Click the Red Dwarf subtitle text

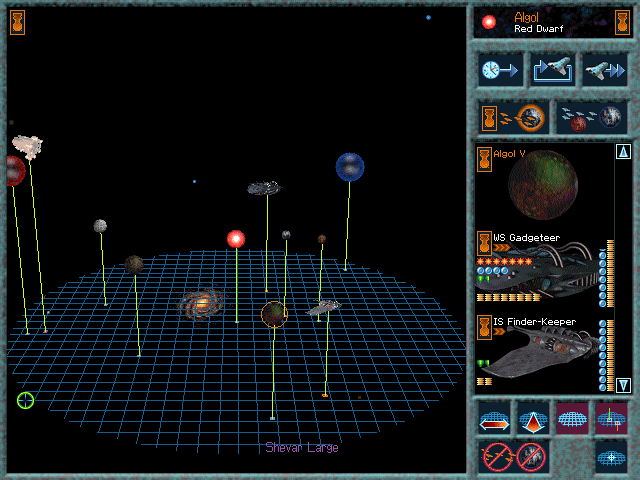(539, 29)
